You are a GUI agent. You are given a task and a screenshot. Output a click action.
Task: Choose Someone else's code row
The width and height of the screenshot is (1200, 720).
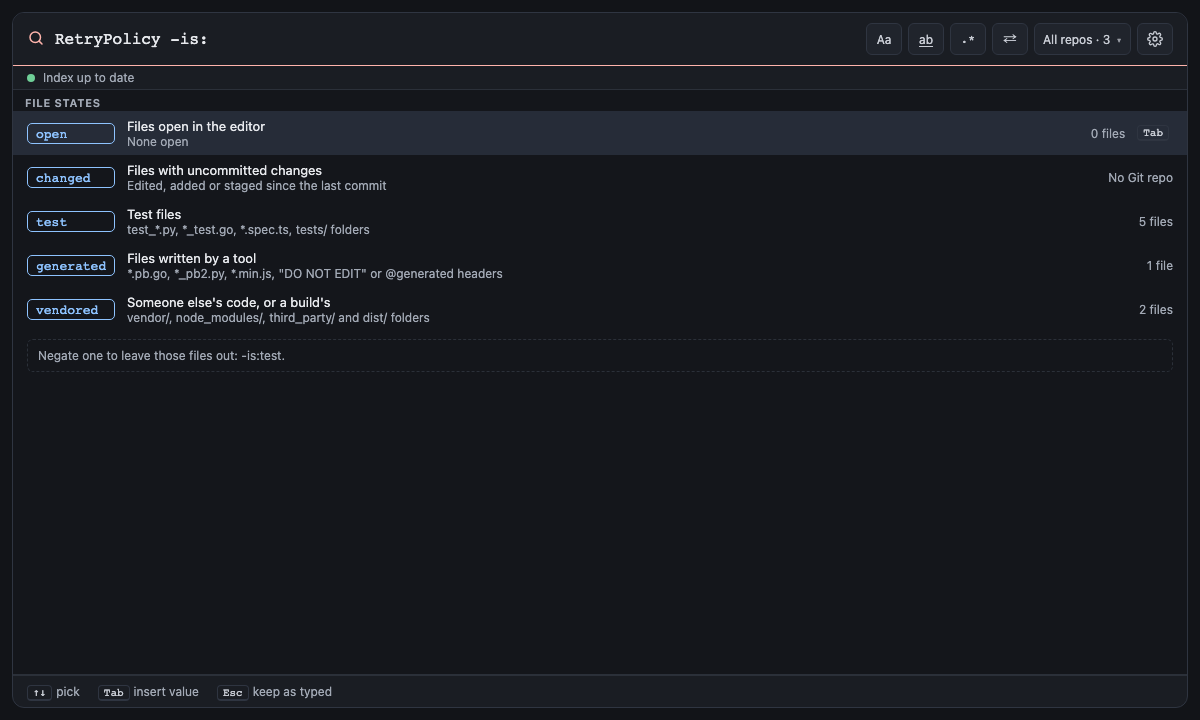[600, 309]
